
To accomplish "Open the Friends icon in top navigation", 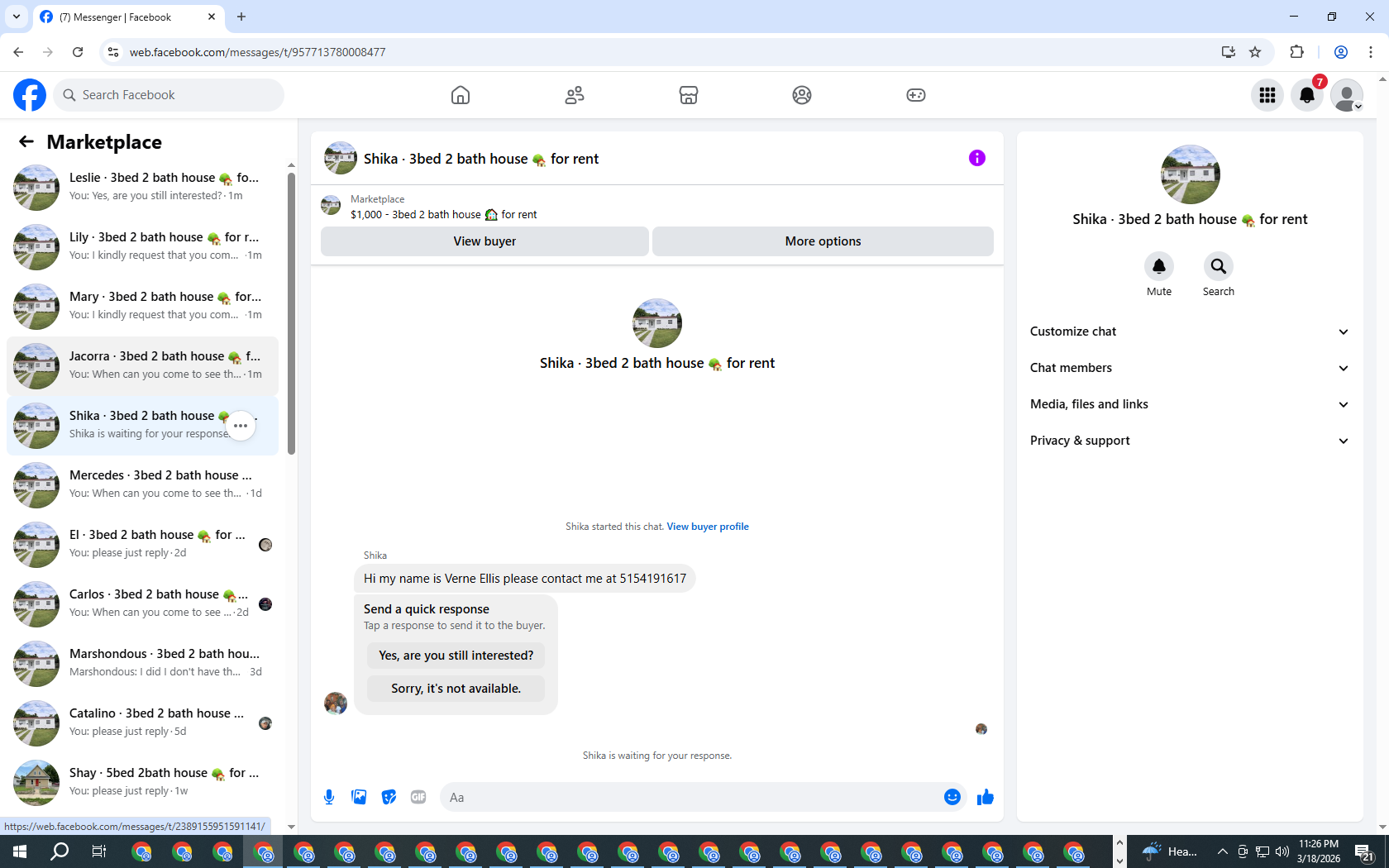I will 575,95.
